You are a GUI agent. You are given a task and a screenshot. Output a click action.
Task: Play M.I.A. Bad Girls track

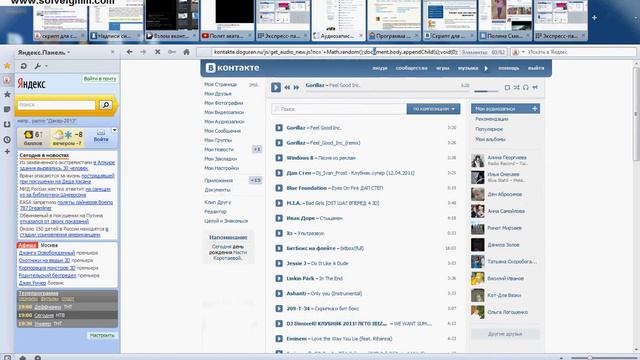pos(279,203)
